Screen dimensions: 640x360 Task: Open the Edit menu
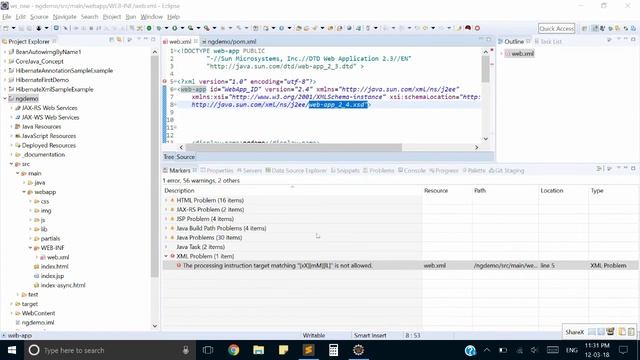(20, 17)
